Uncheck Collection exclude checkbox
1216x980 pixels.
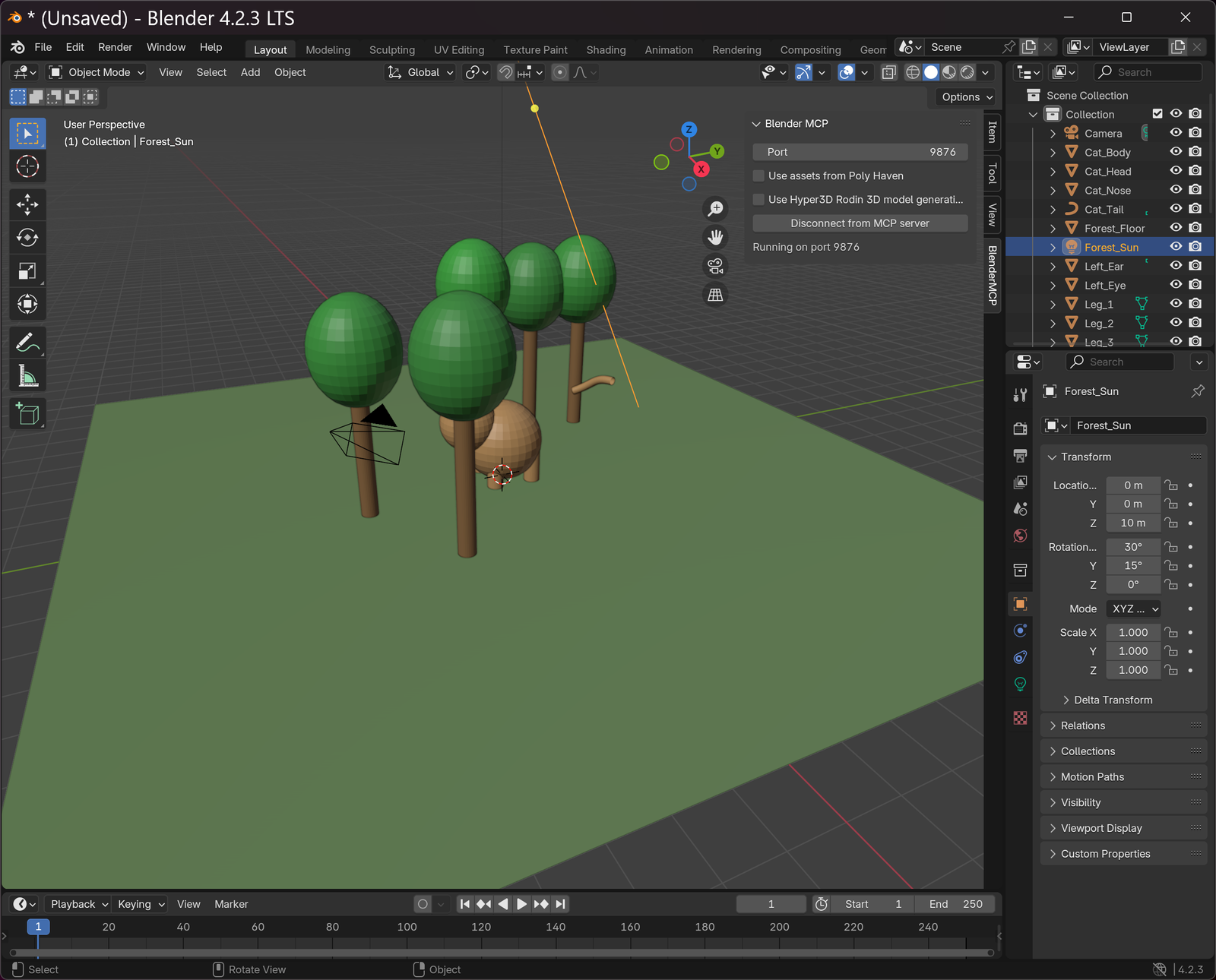coord(1157,114)
